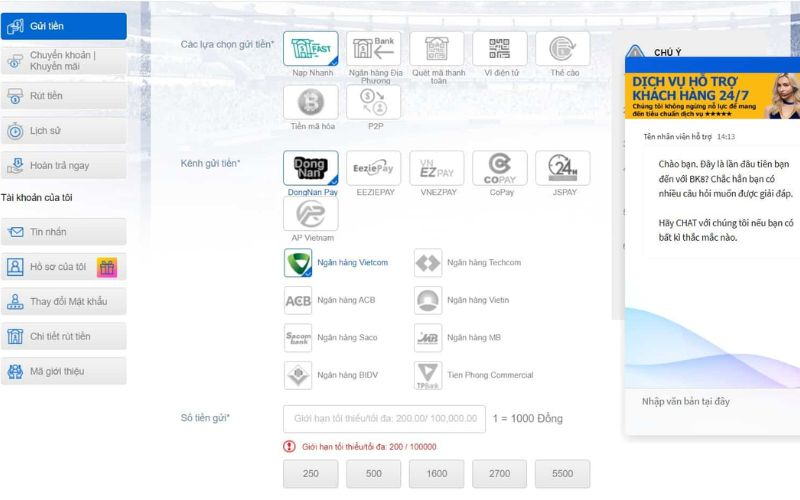Select Ngân hàng Vietcom bank option
Image resolution: width=800 pixels, height=500 pixels.
click(298, 263)
